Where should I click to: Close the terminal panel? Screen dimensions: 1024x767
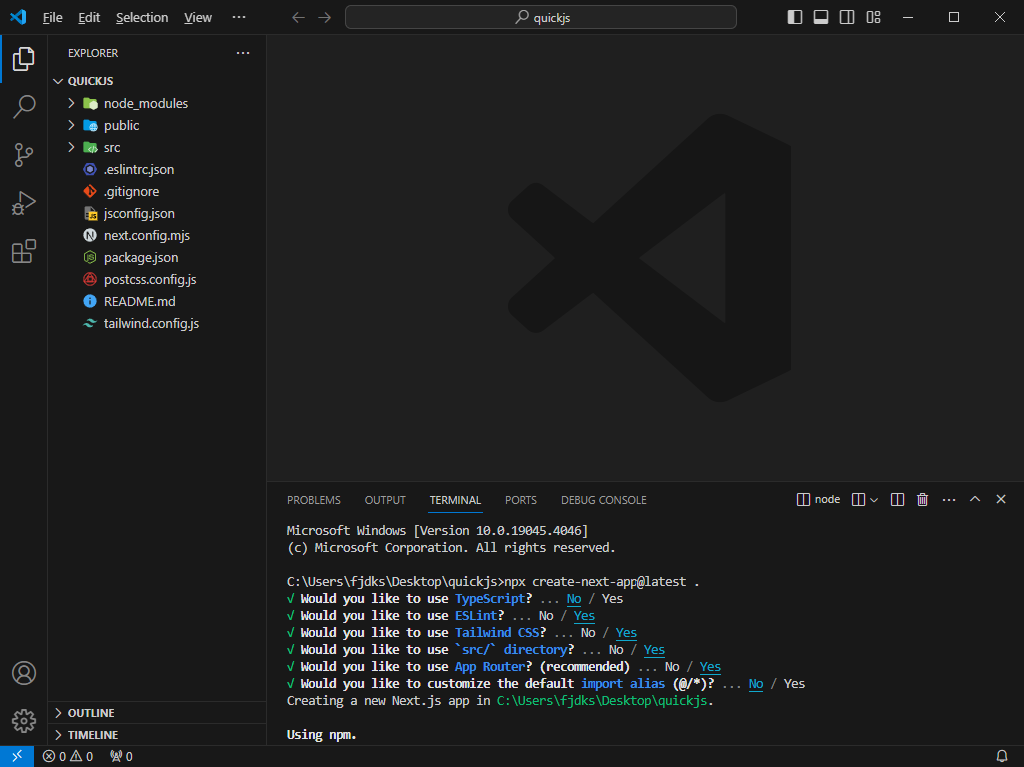(1000, 499)
